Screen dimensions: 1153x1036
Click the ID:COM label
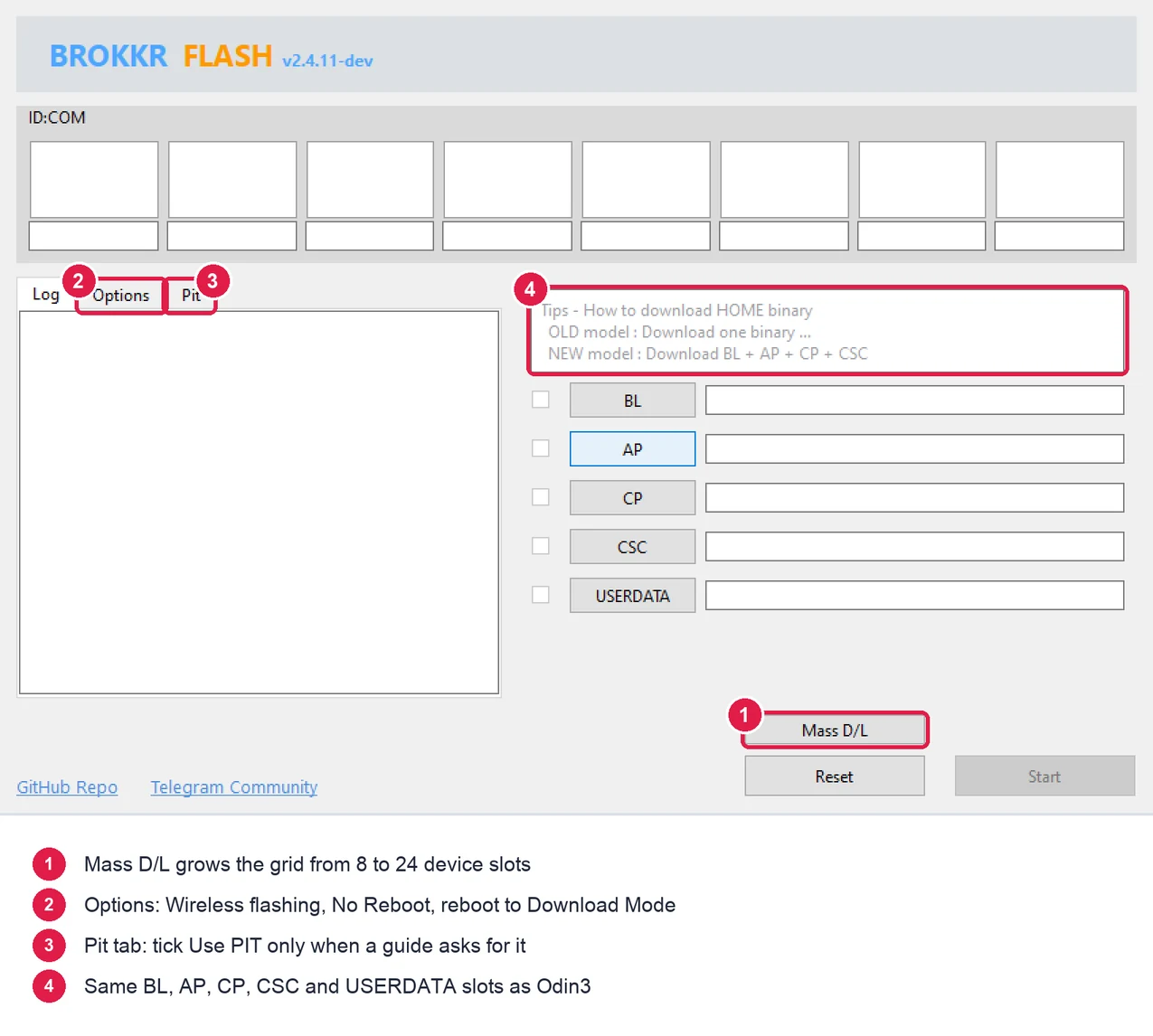57,118
